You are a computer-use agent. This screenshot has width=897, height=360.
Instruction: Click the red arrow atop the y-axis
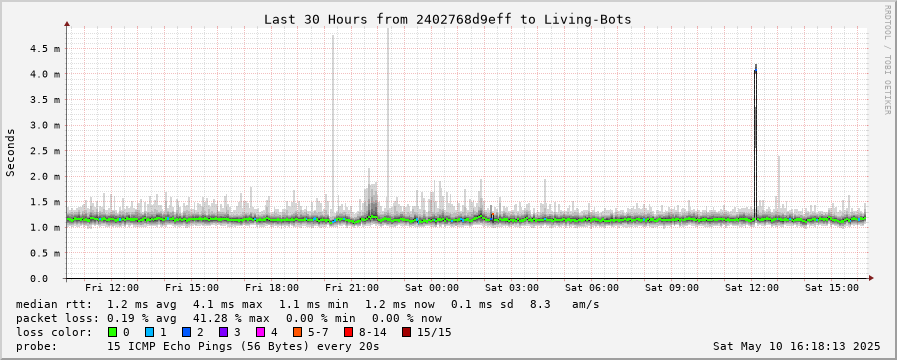(x=67, y=23)
